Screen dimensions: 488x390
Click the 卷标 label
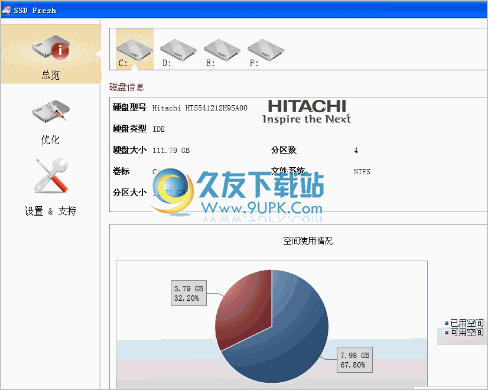[x=121, y=171]
